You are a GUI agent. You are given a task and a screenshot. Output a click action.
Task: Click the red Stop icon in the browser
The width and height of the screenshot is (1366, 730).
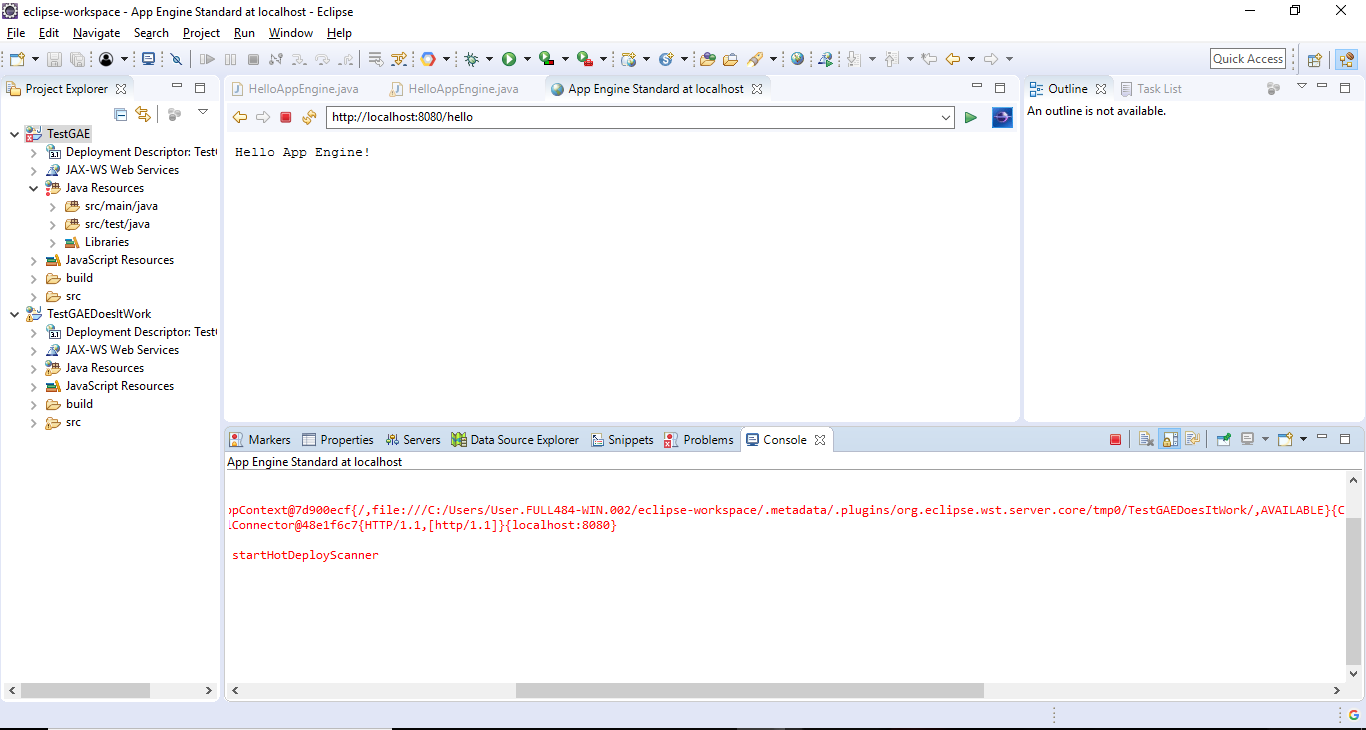pos(285,117)
